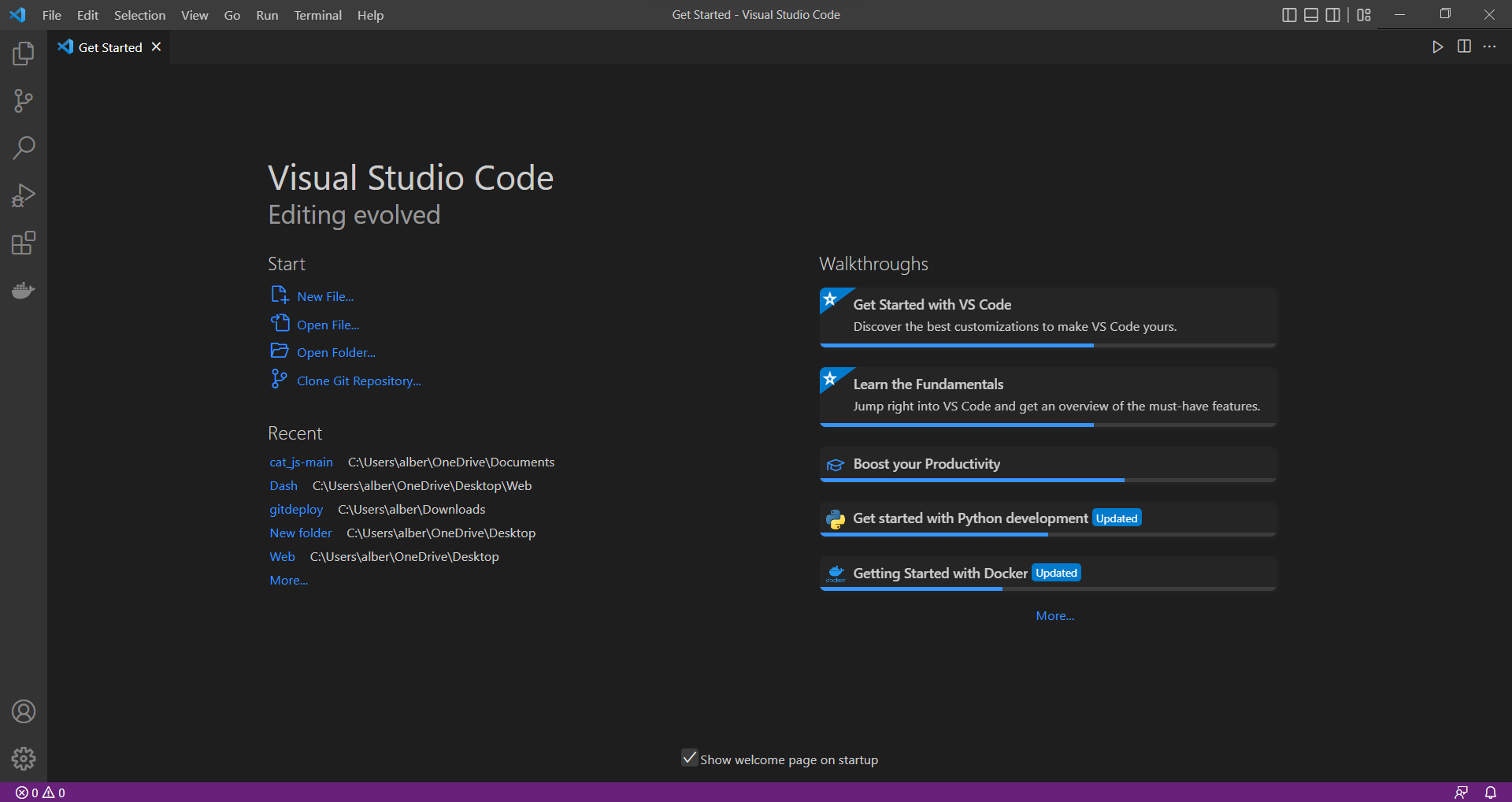Click the Updated badge on Docker walkthrough
The width and height of the screenshot is (1512, 802).
tap(1056, 573)
